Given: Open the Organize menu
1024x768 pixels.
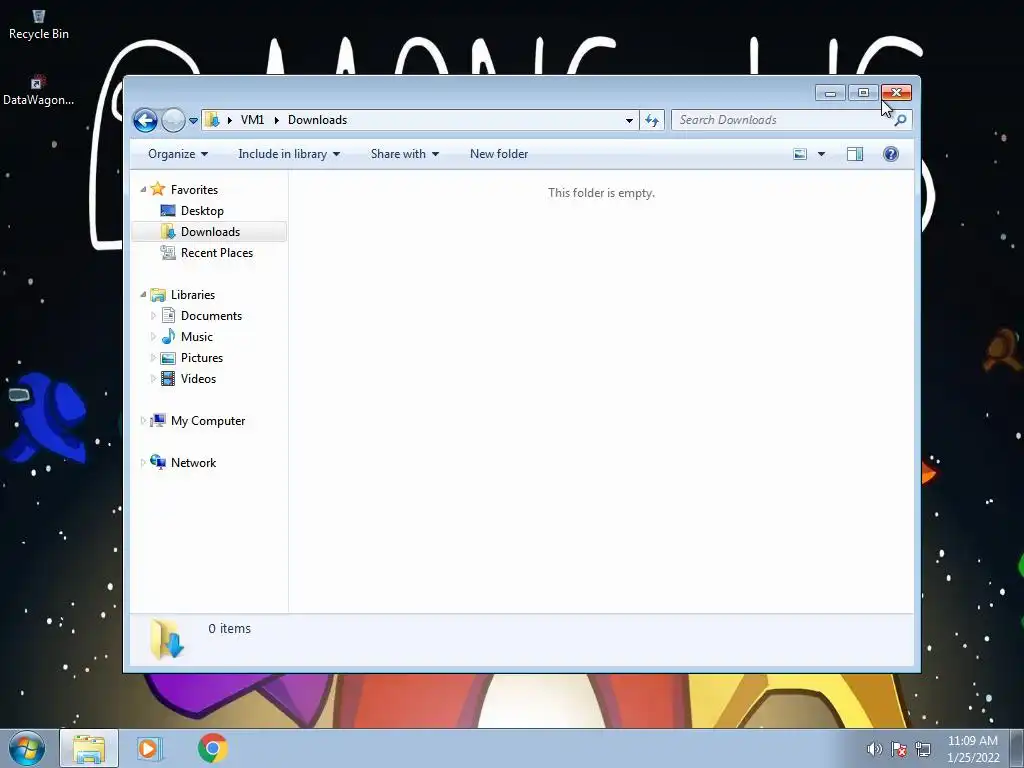Looking at the screenshot, I should point(178,154).
